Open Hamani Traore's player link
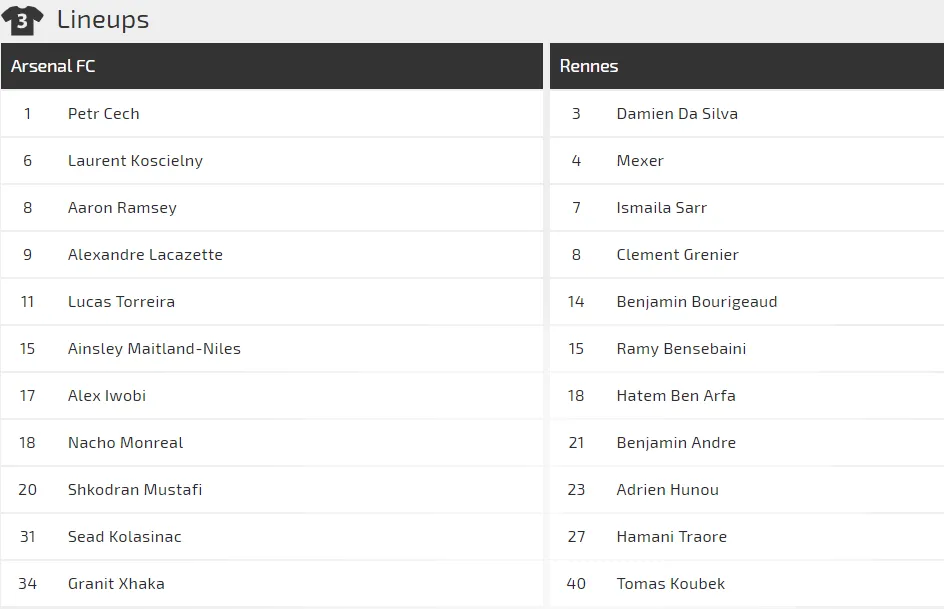Screen dimensions: 944x609 click(672, 537)
